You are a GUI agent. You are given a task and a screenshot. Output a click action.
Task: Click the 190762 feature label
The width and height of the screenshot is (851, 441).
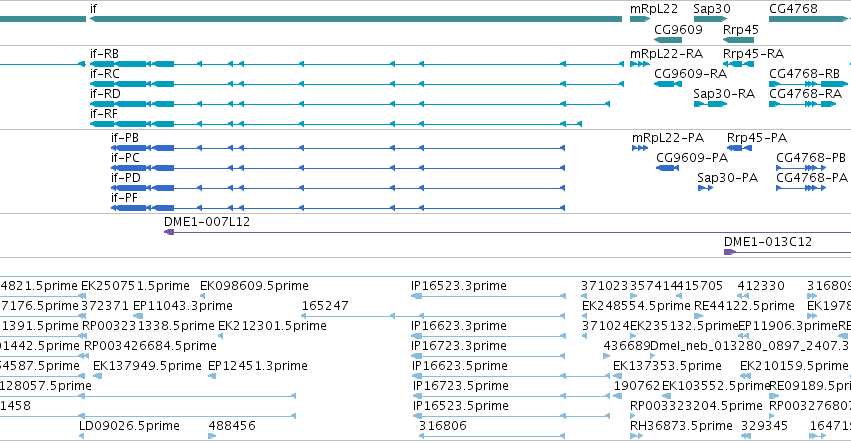(x=637, y=386)
